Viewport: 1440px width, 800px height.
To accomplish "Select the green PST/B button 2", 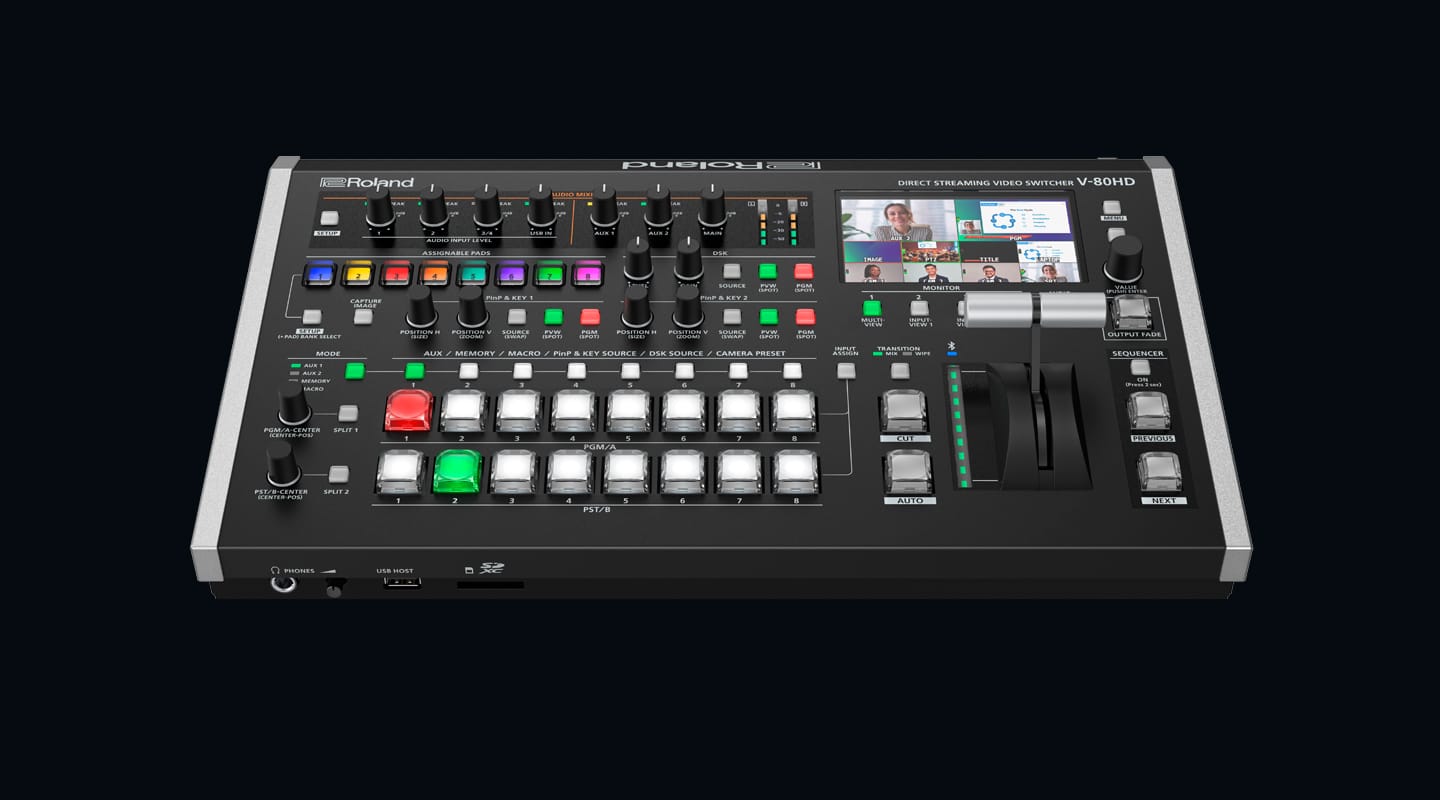I will click(457, 472).
